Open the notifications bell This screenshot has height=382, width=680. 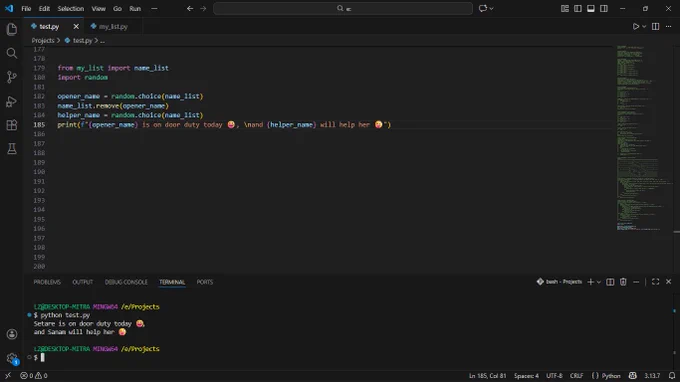point(672,376)
